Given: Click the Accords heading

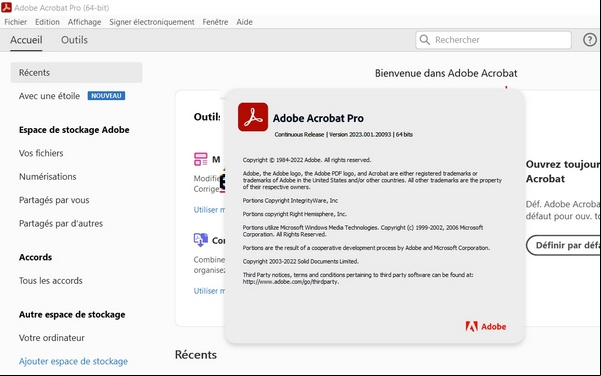Looking at the screenshot, I should 35,257.
